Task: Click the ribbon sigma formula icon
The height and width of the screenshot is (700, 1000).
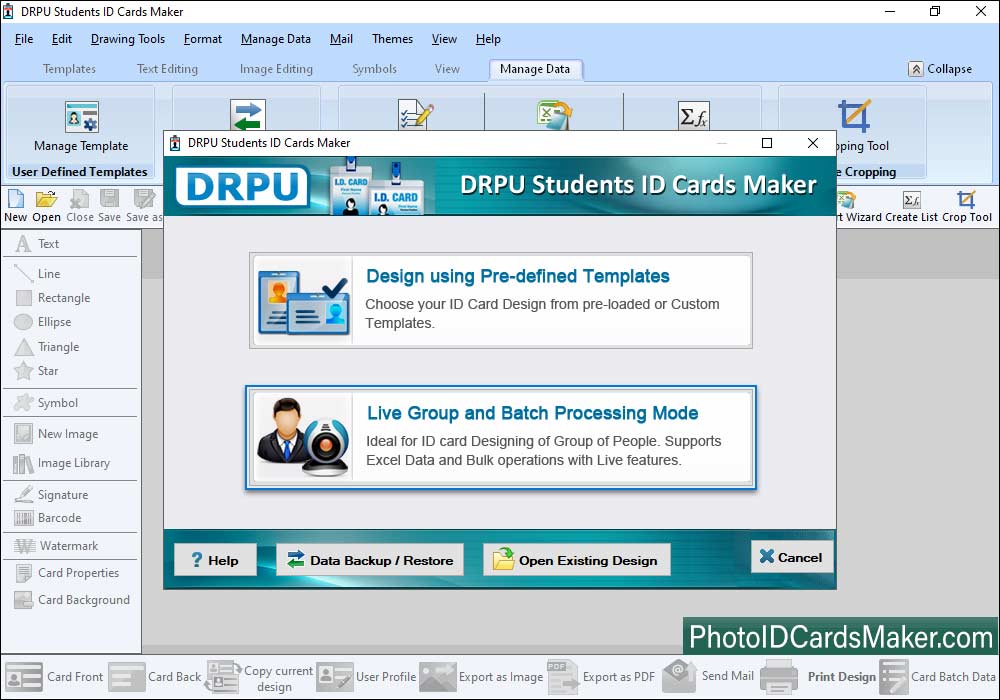Action: click(693, 116)
